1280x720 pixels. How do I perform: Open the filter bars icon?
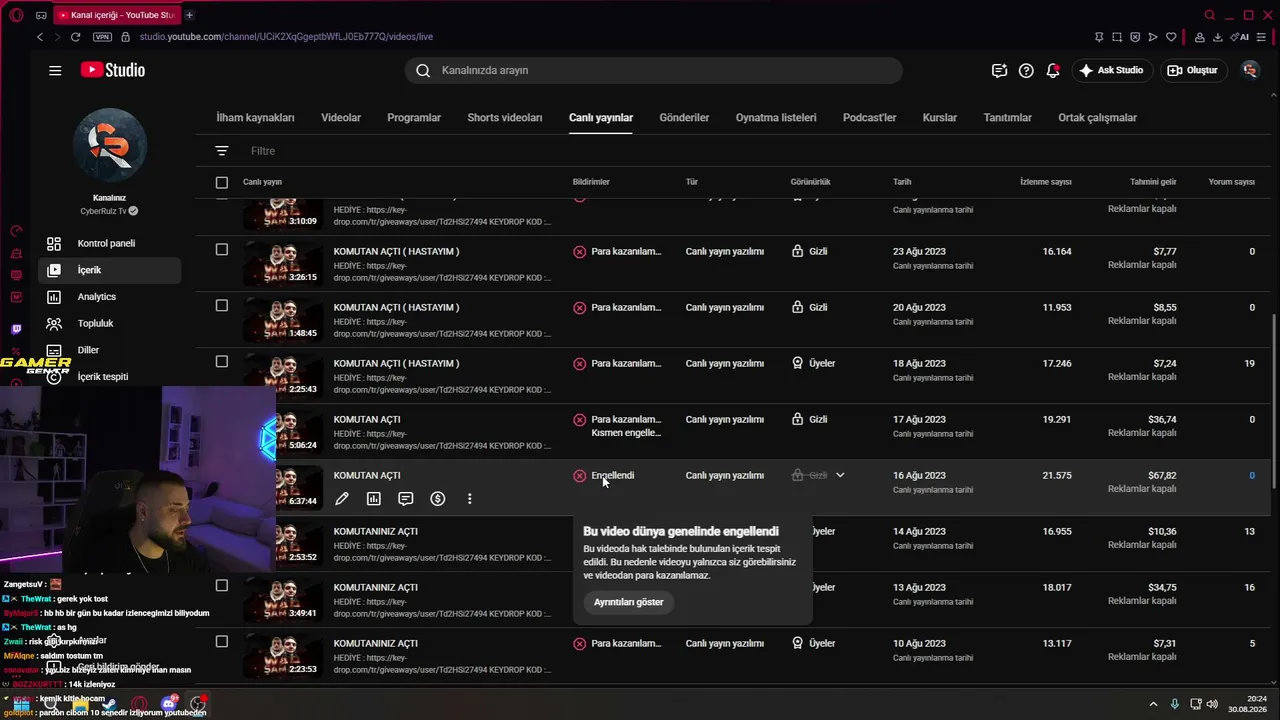[222, 151]
